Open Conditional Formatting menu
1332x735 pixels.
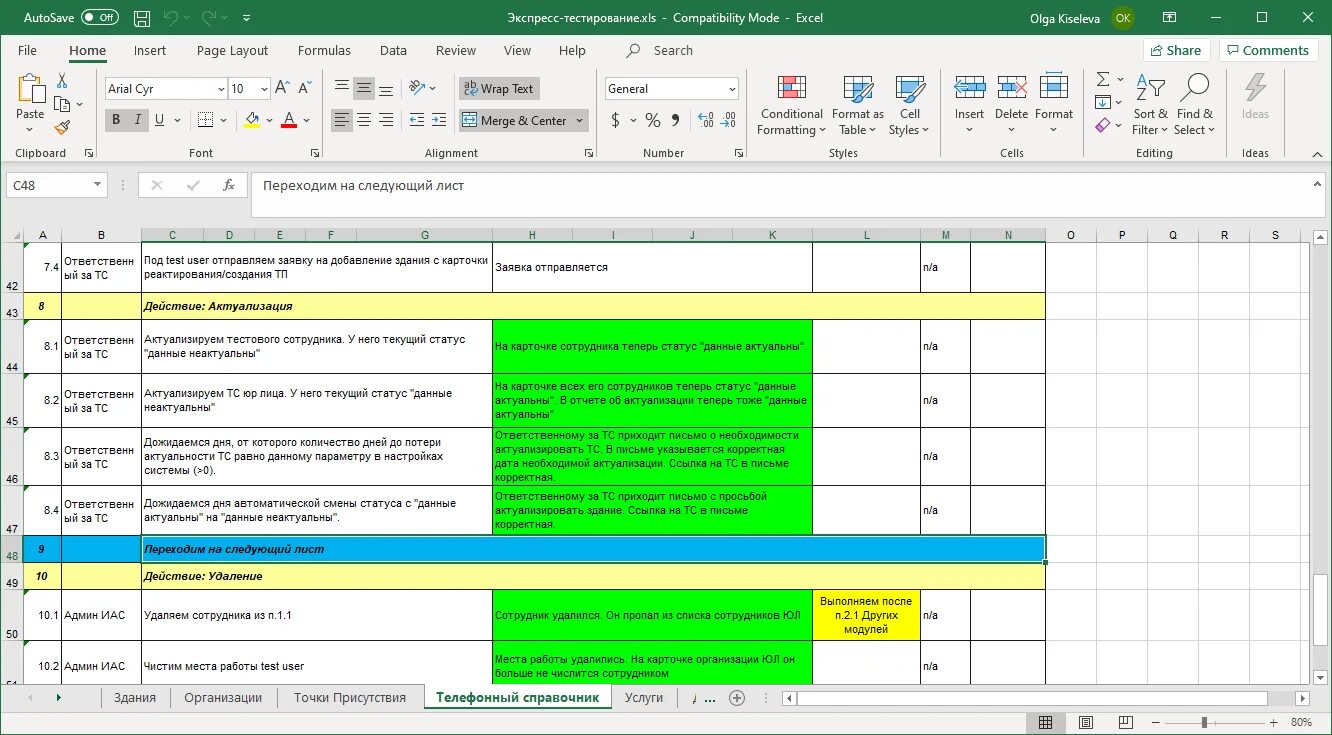tap(791, 105)
